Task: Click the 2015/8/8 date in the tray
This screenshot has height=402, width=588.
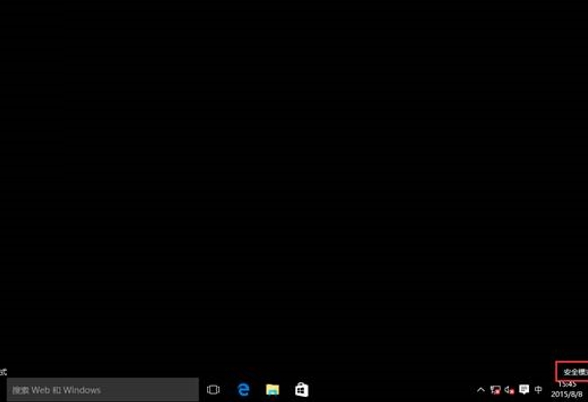Action: coord(567,394)
